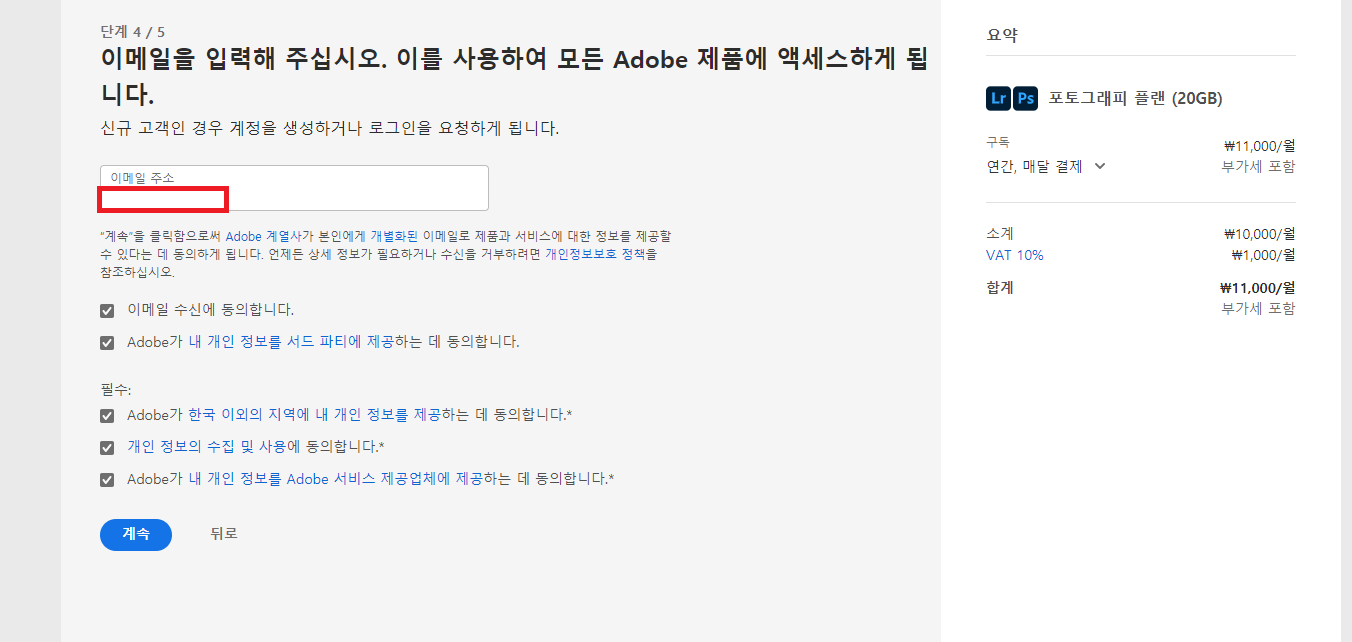
Task: Click the Lightroom Lr icon
Action: 998,98
